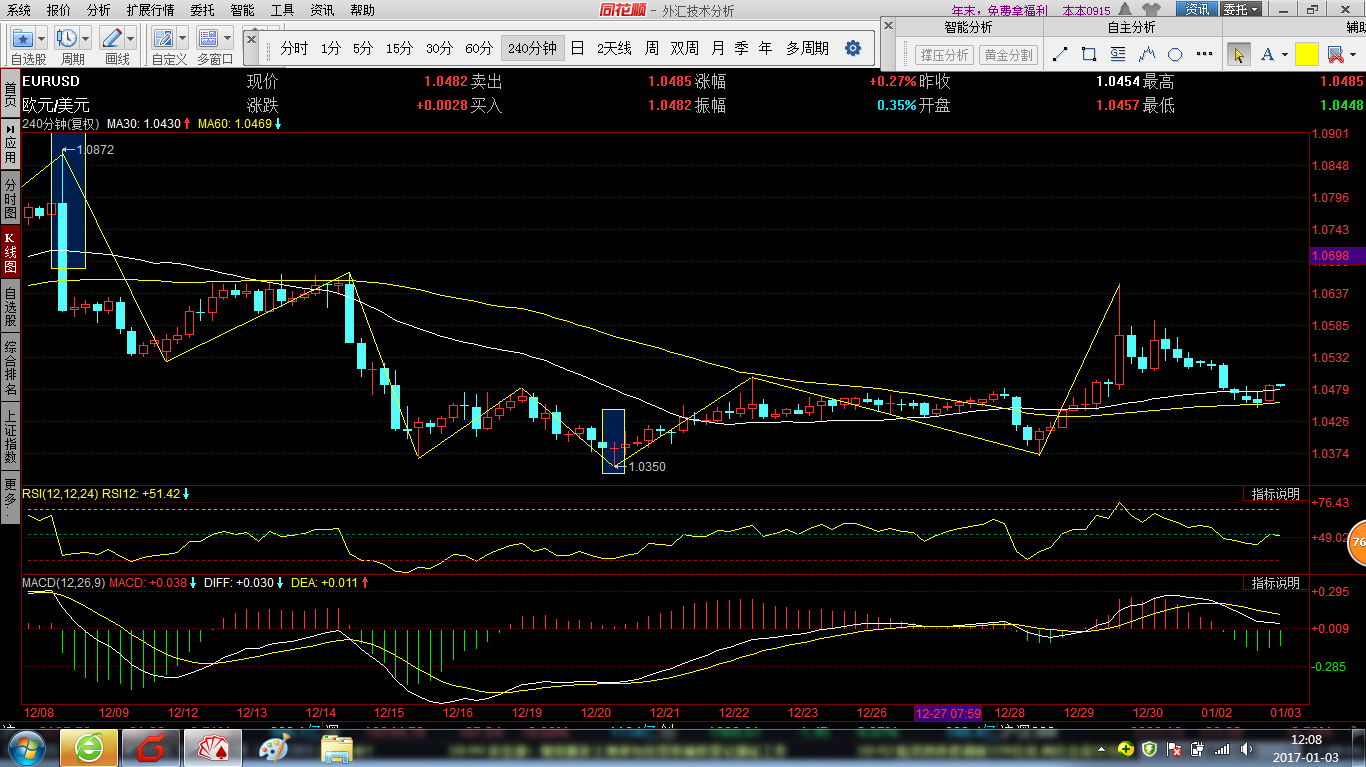Image resolution: width=1366 pixels, height=767 pixels.
Task: Switch chart period to 30分
Action: pos(439,48)
